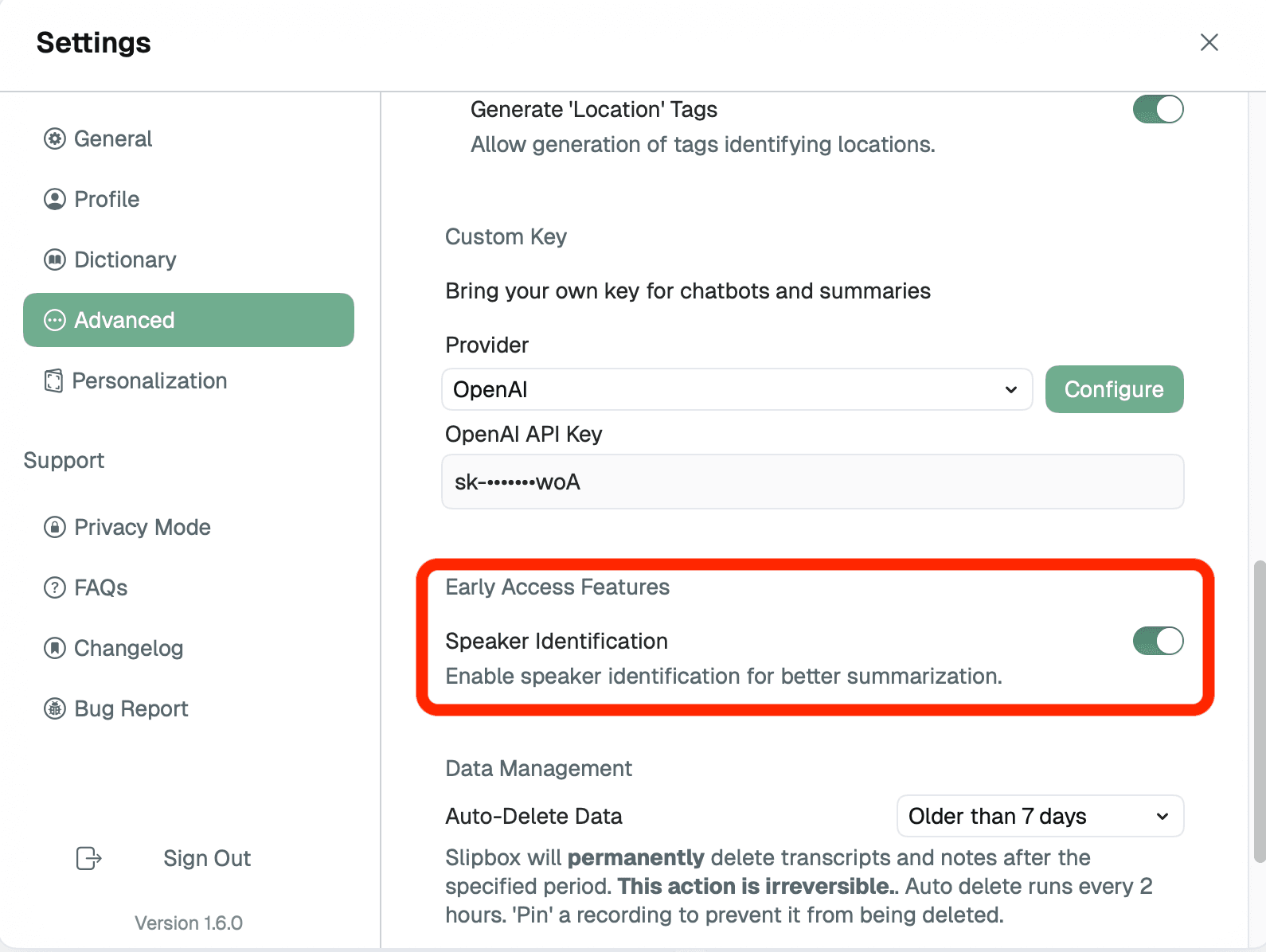Click the 'Speaker Identification' label
1266x952 pixels.
(x=557, y=641)
